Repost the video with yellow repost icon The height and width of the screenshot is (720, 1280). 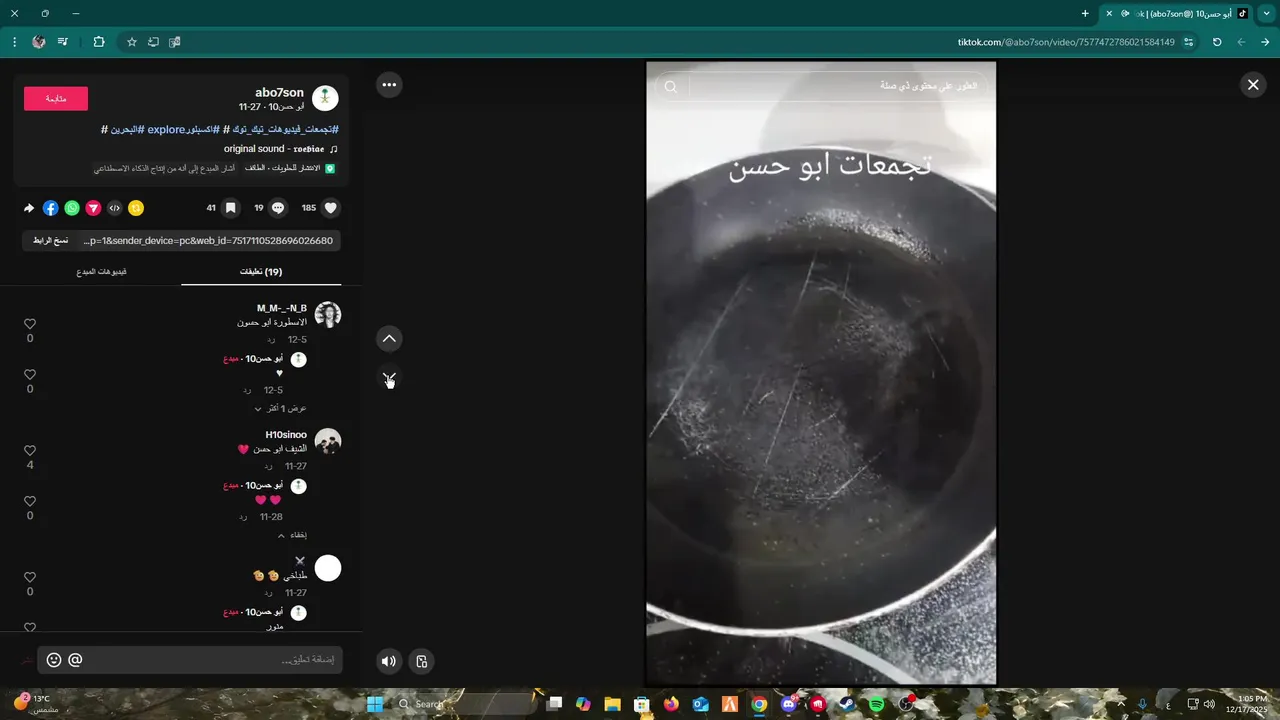136,208
